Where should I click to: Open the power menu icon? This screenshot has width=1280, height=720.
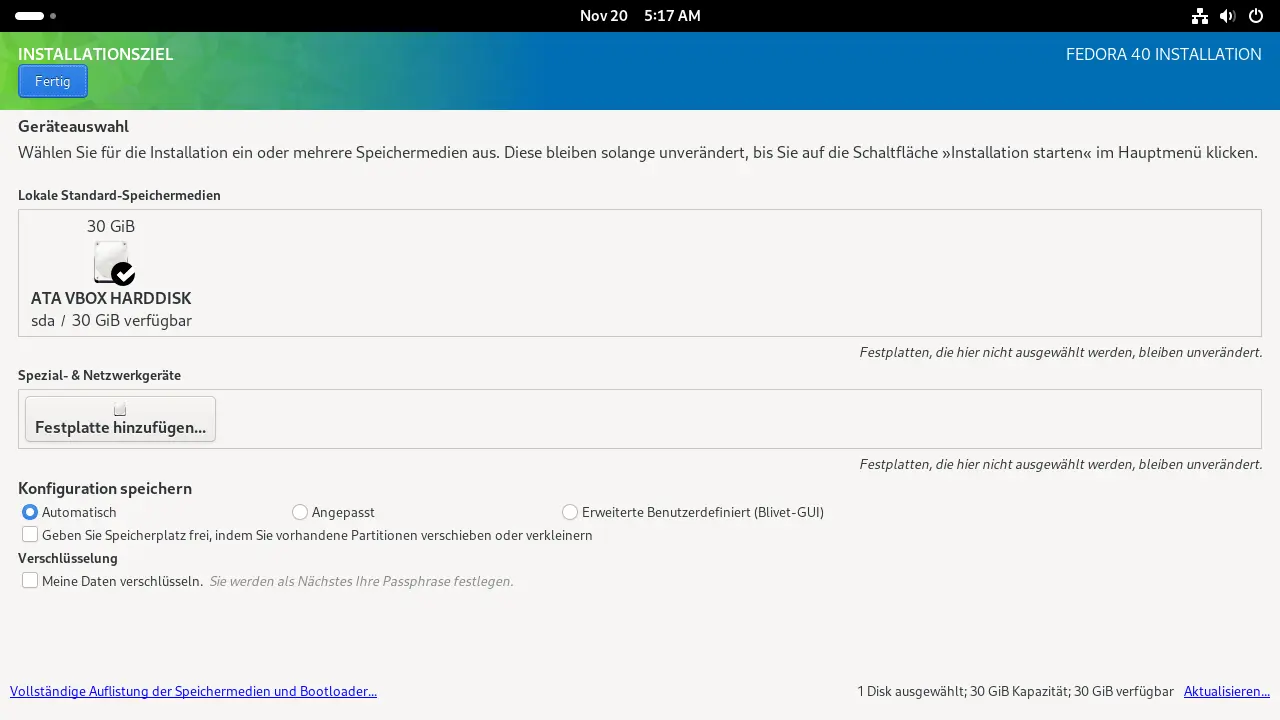pos(1255,16)
